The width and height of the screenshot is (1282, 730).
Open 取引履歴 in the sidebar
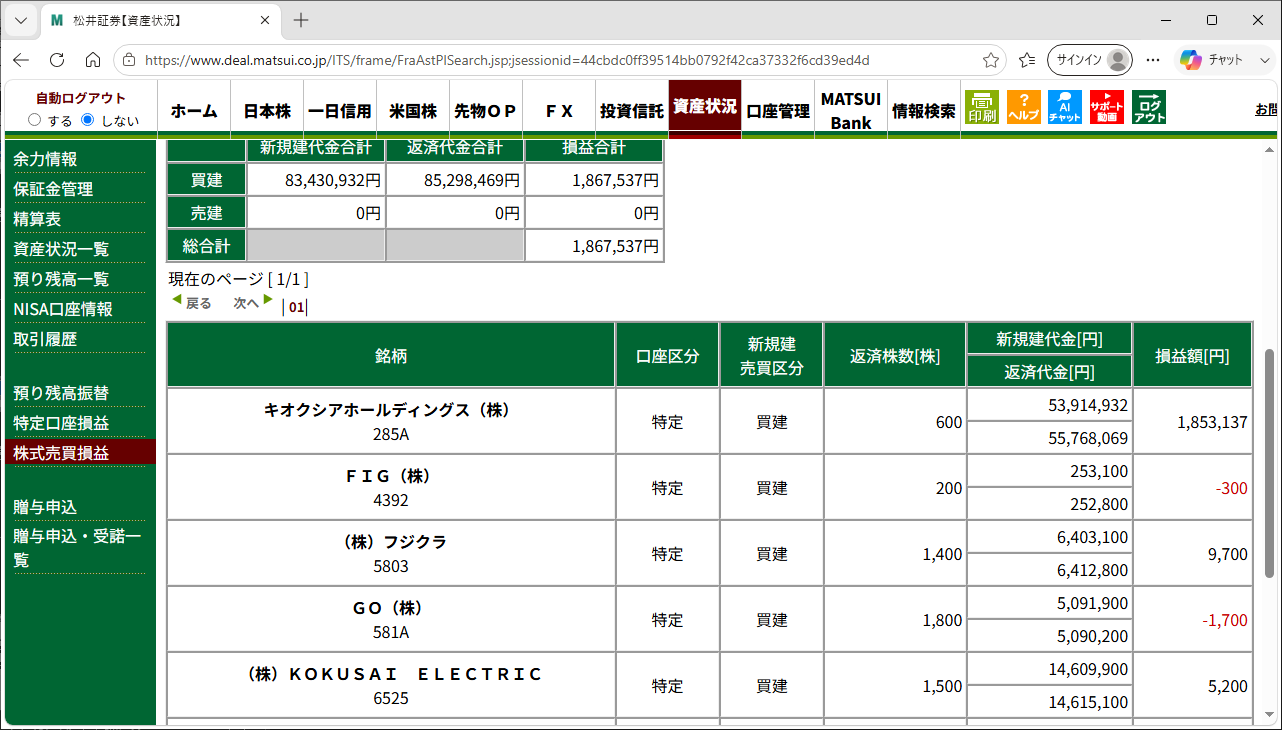click(45, 339)
